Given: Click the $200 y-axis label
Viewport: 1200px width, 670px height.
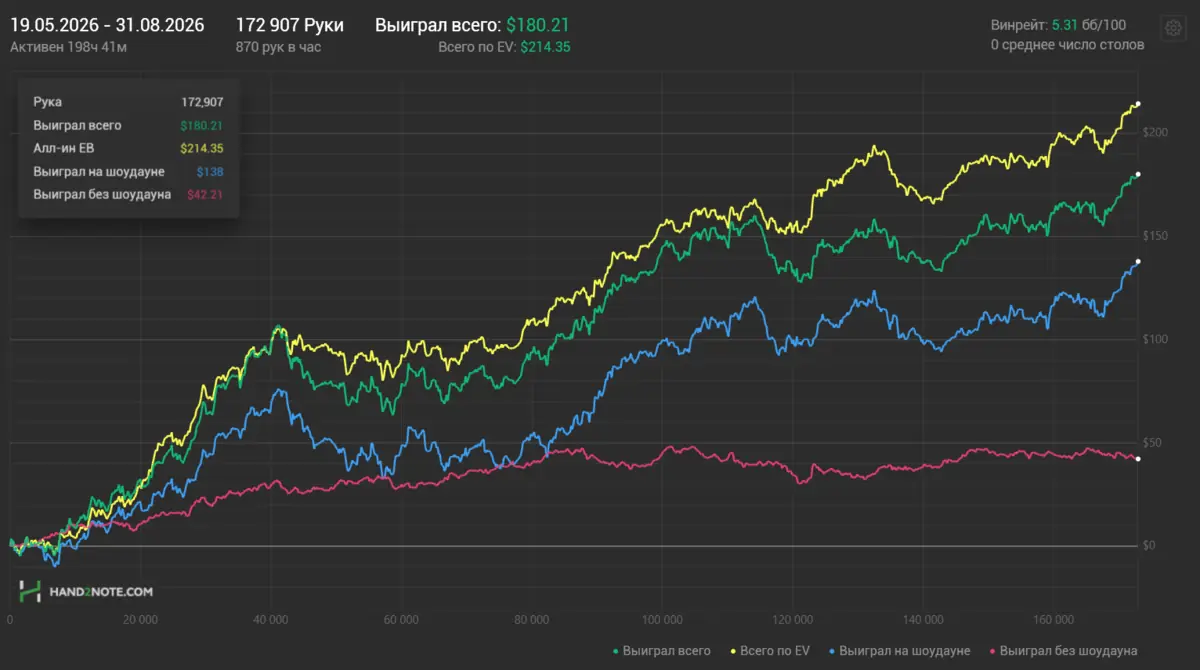Looking at the screenshot, I should click(x=1155, y=132).
